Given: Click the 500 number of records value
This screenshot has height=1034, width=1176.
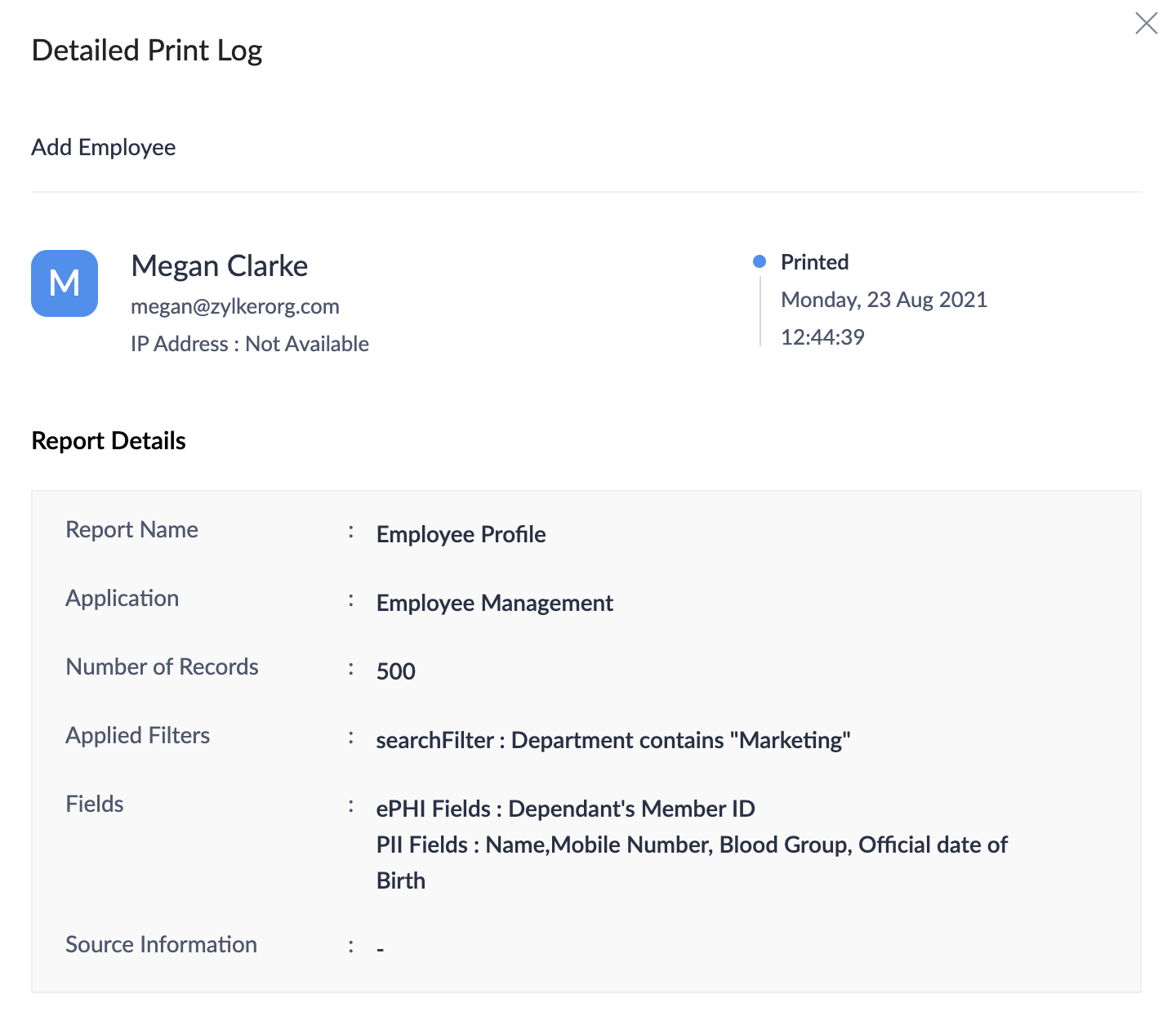Looking at the screenshot, I should point(396,671).
